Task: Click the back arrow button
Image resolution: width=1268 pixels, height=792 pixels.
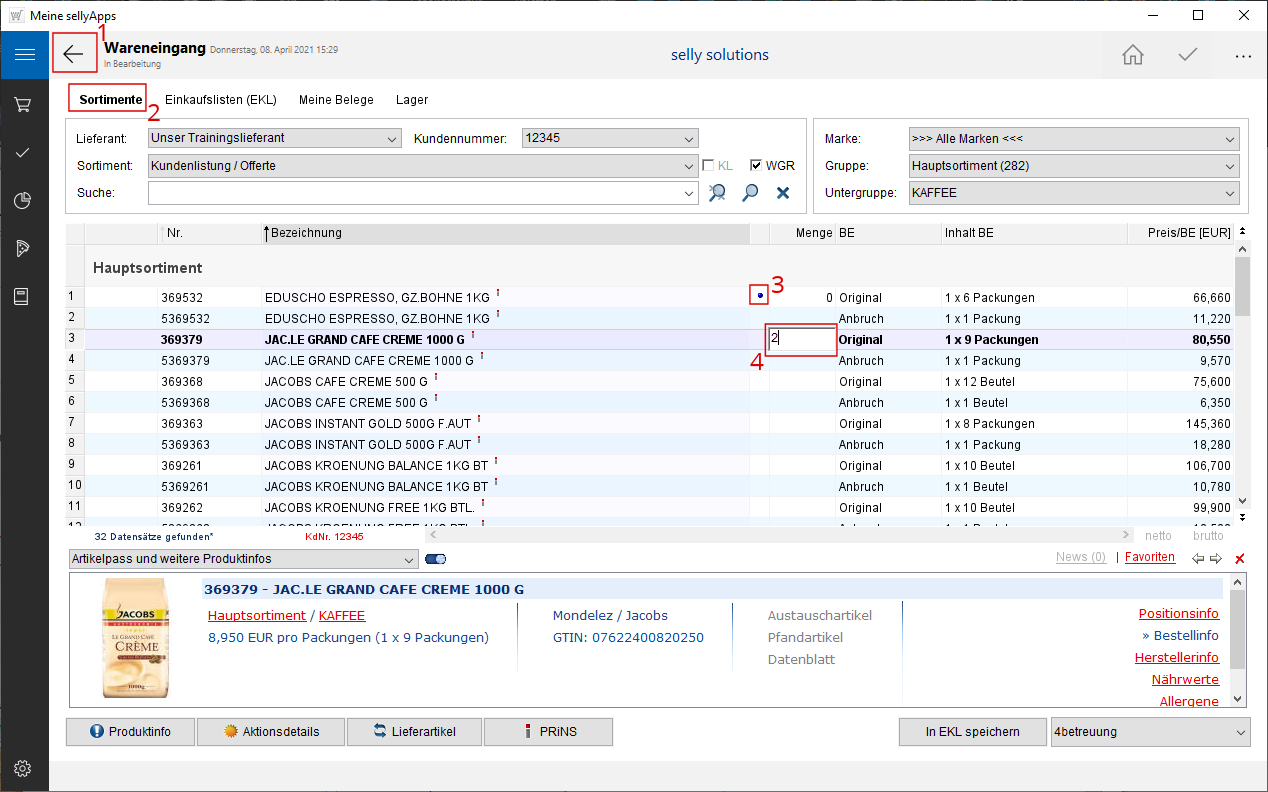Action: pos(74,54)
